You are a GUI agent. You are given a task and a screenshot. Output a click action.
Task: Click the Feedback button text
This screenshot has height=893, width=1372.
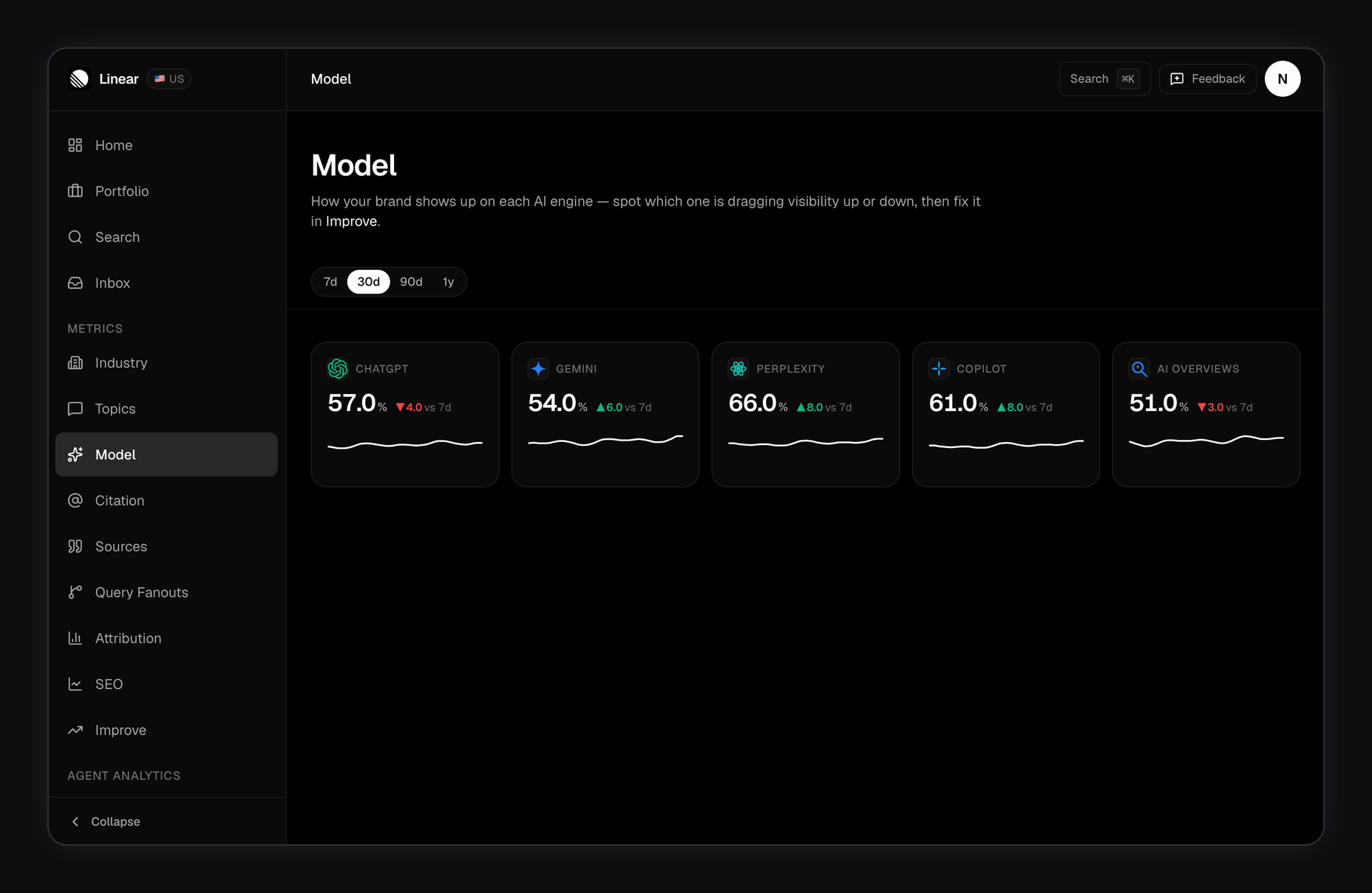pos(1218,79)
